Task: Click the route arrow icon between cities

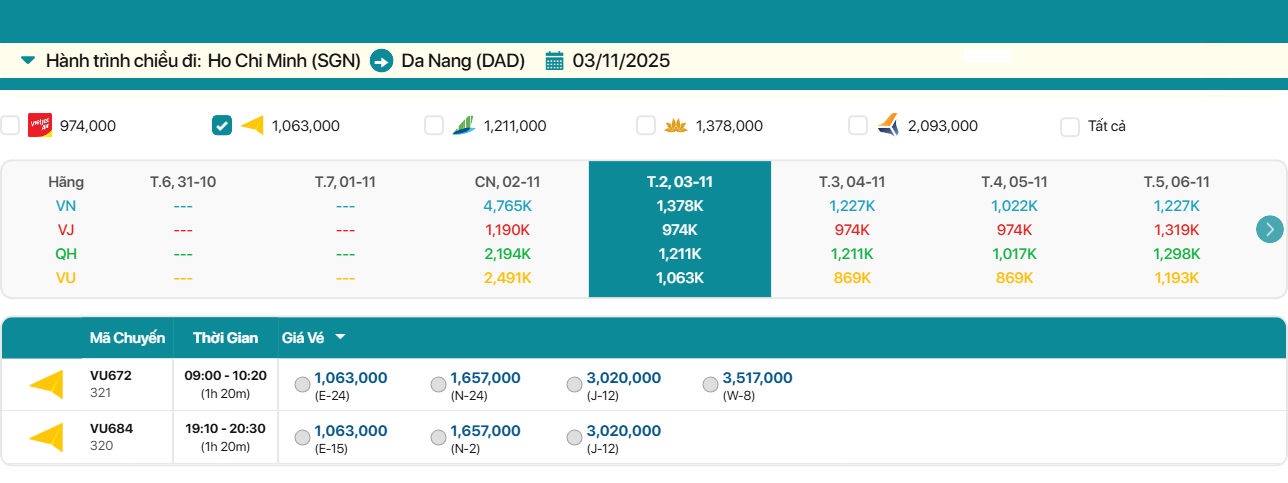Action: 381,61
